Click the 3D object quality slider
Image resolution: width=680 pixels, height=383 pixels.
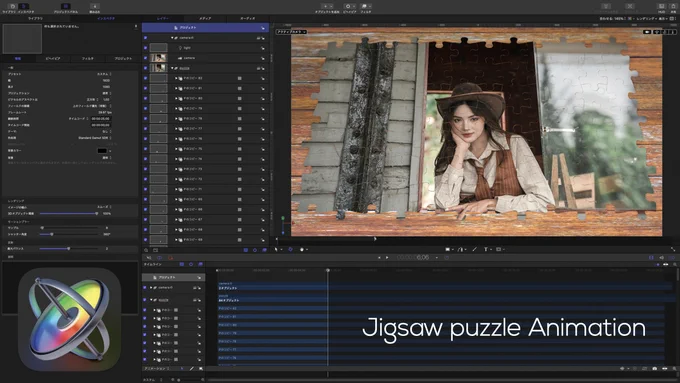[x=68, y=213]
